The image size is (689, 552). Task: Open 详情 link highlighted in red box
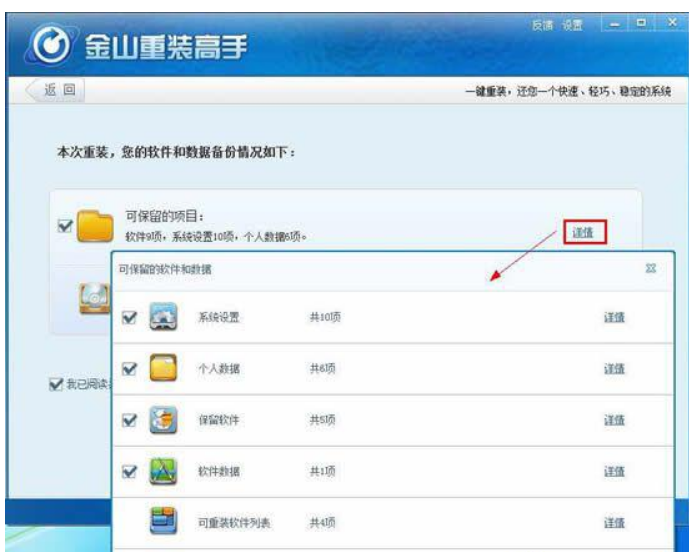pyautogui.click(x=584, y=232)
